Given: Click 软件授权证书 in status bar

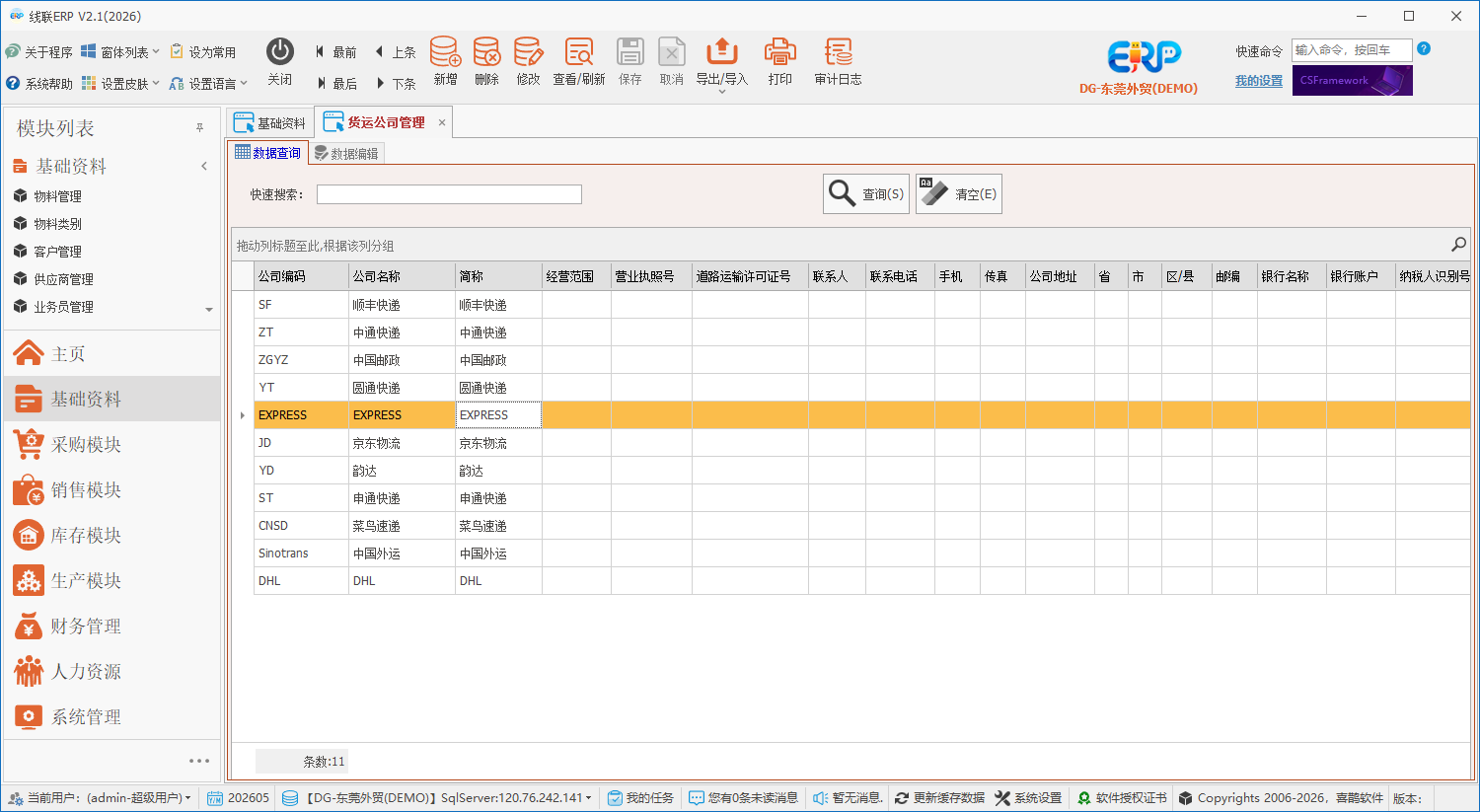Looking at the screenshot, I should tap(1122, 798).
